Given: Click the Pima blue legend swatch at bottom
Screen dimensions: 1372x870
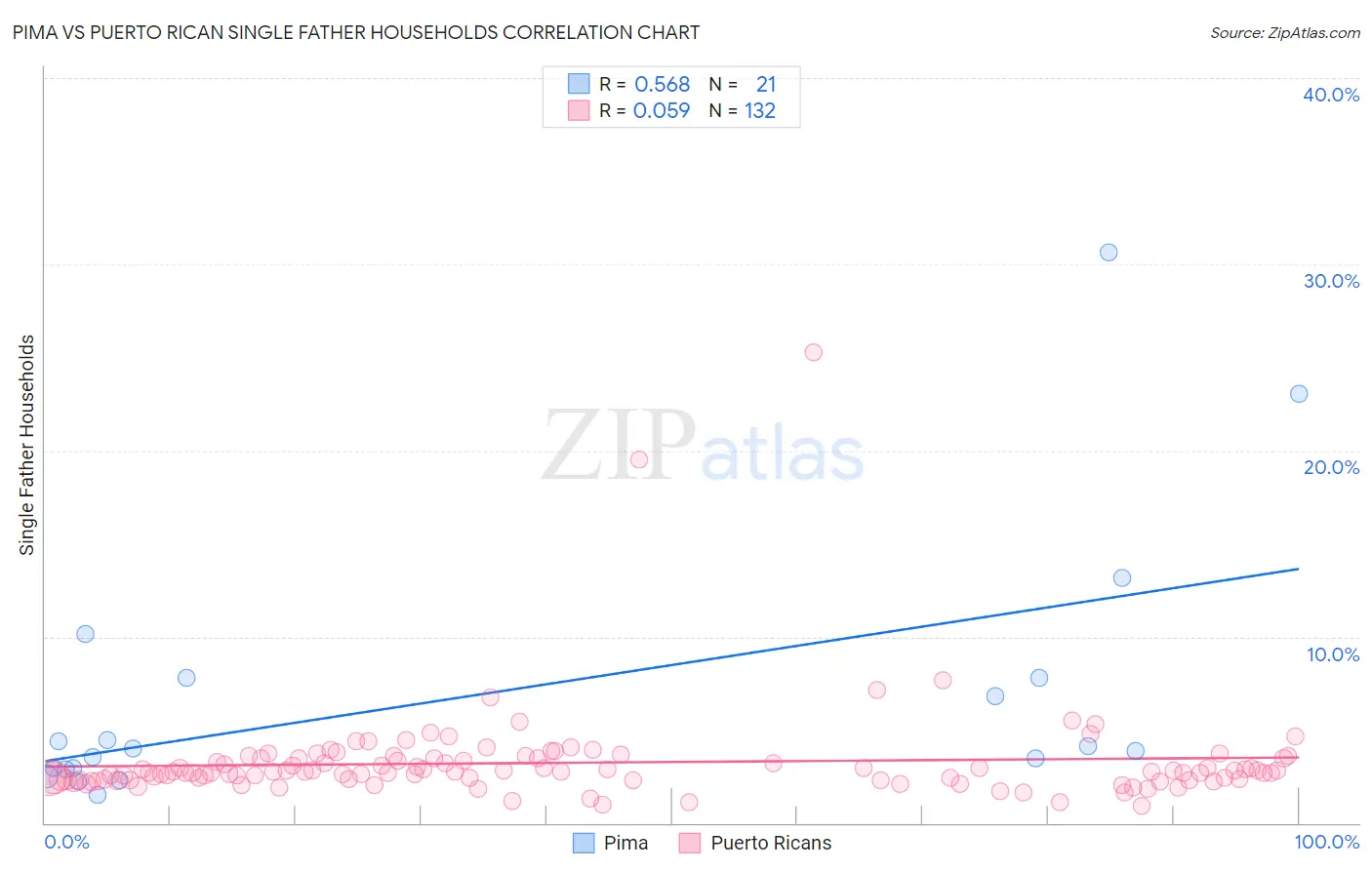Looking at the screenshot, I should click(x=584, y=843).
